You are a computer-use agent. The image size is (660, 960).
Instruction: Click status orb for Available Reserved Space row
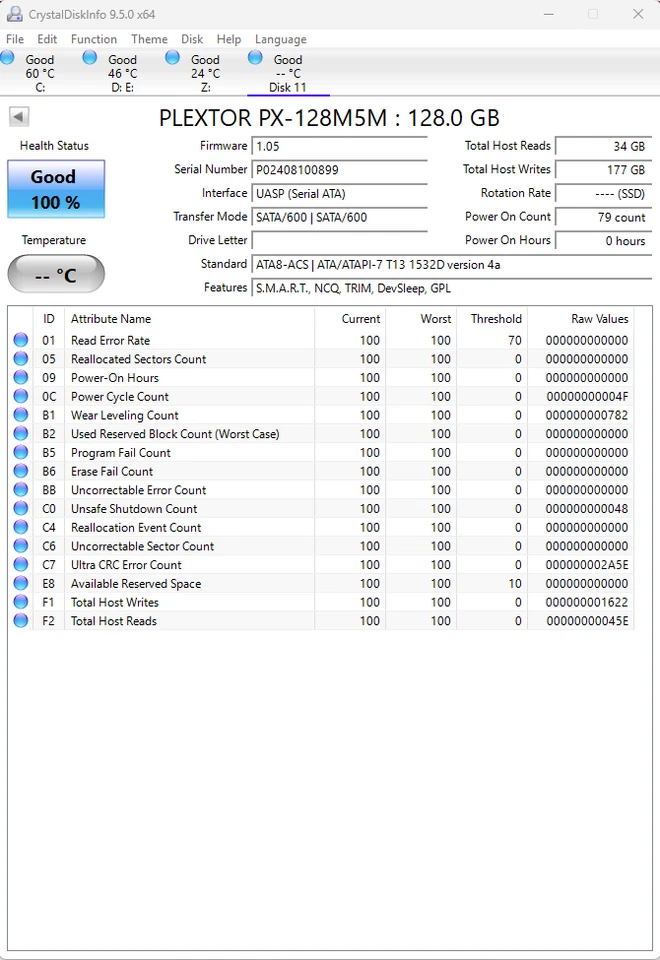(x=21, y=583)
